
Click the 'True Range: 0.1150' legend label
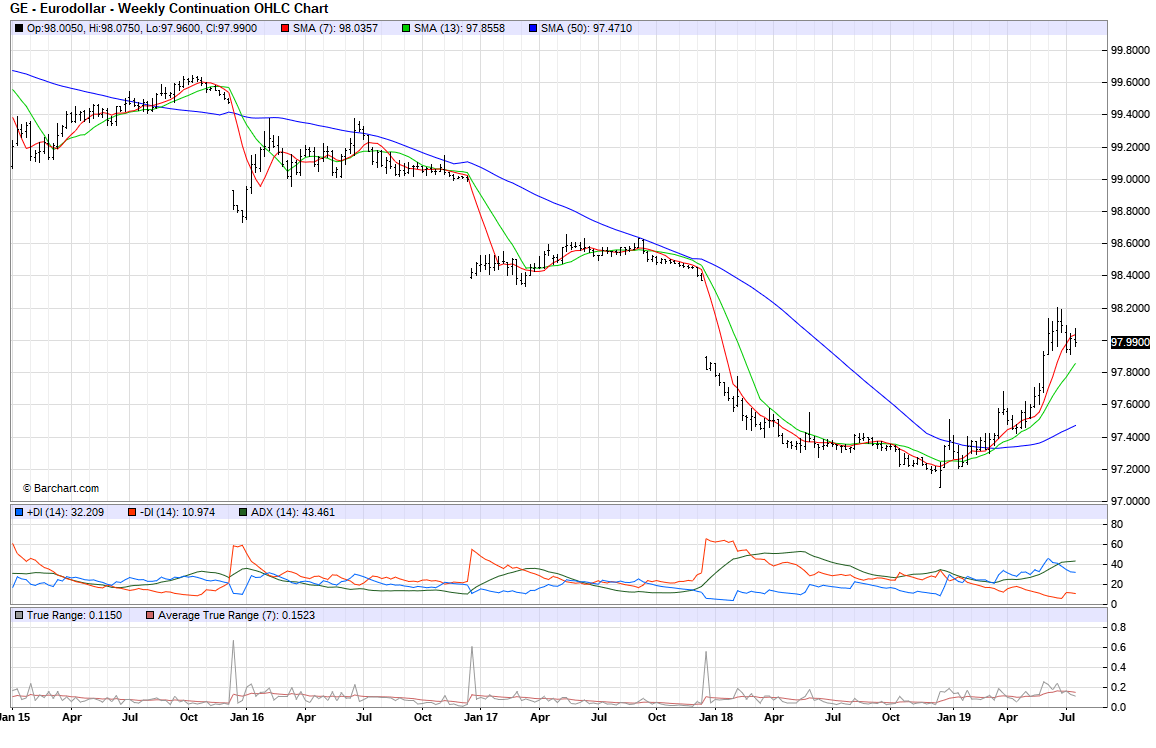click(x=74, y=615)
